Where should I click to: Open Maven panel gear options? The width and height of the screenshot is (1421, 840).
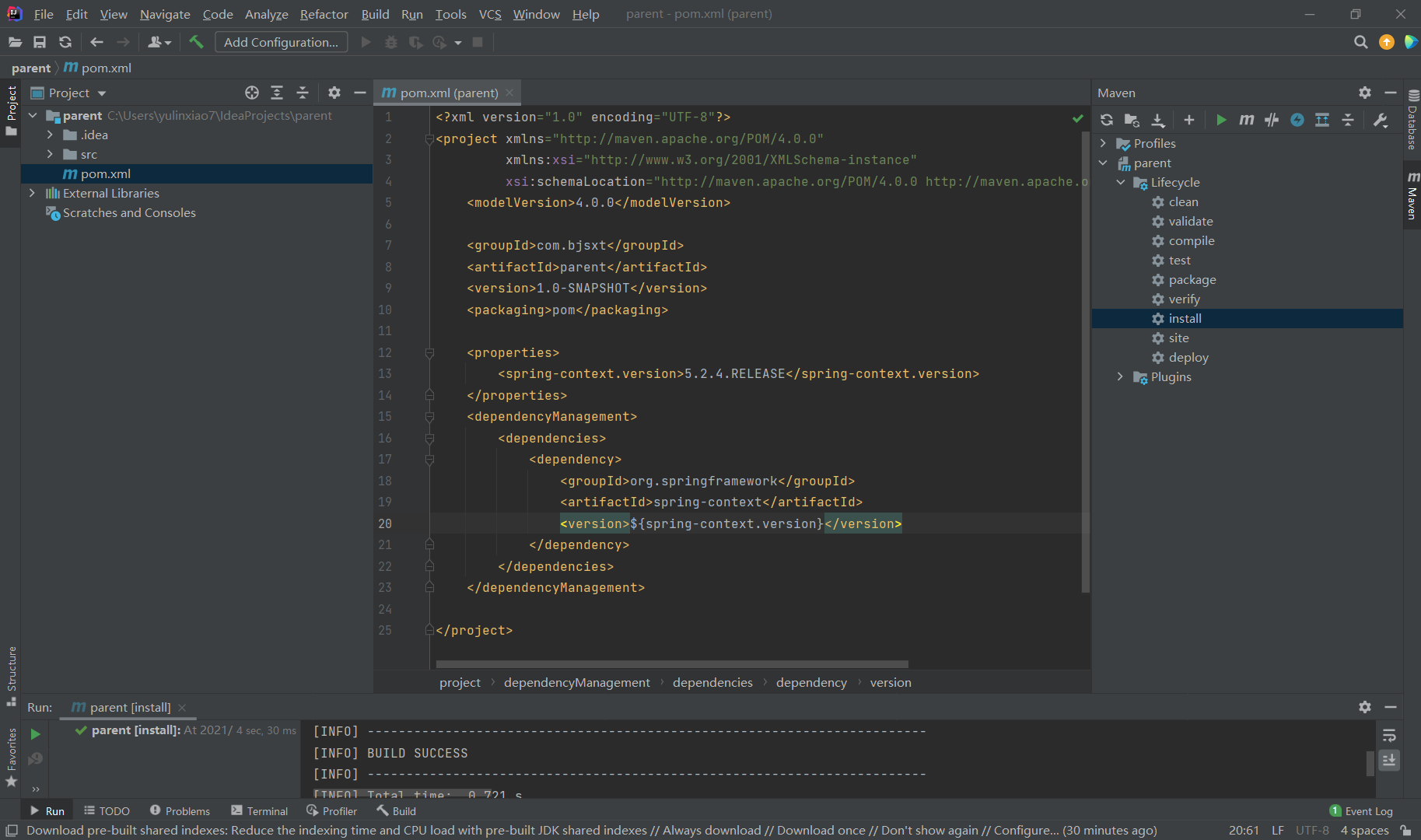[1365, 93]
